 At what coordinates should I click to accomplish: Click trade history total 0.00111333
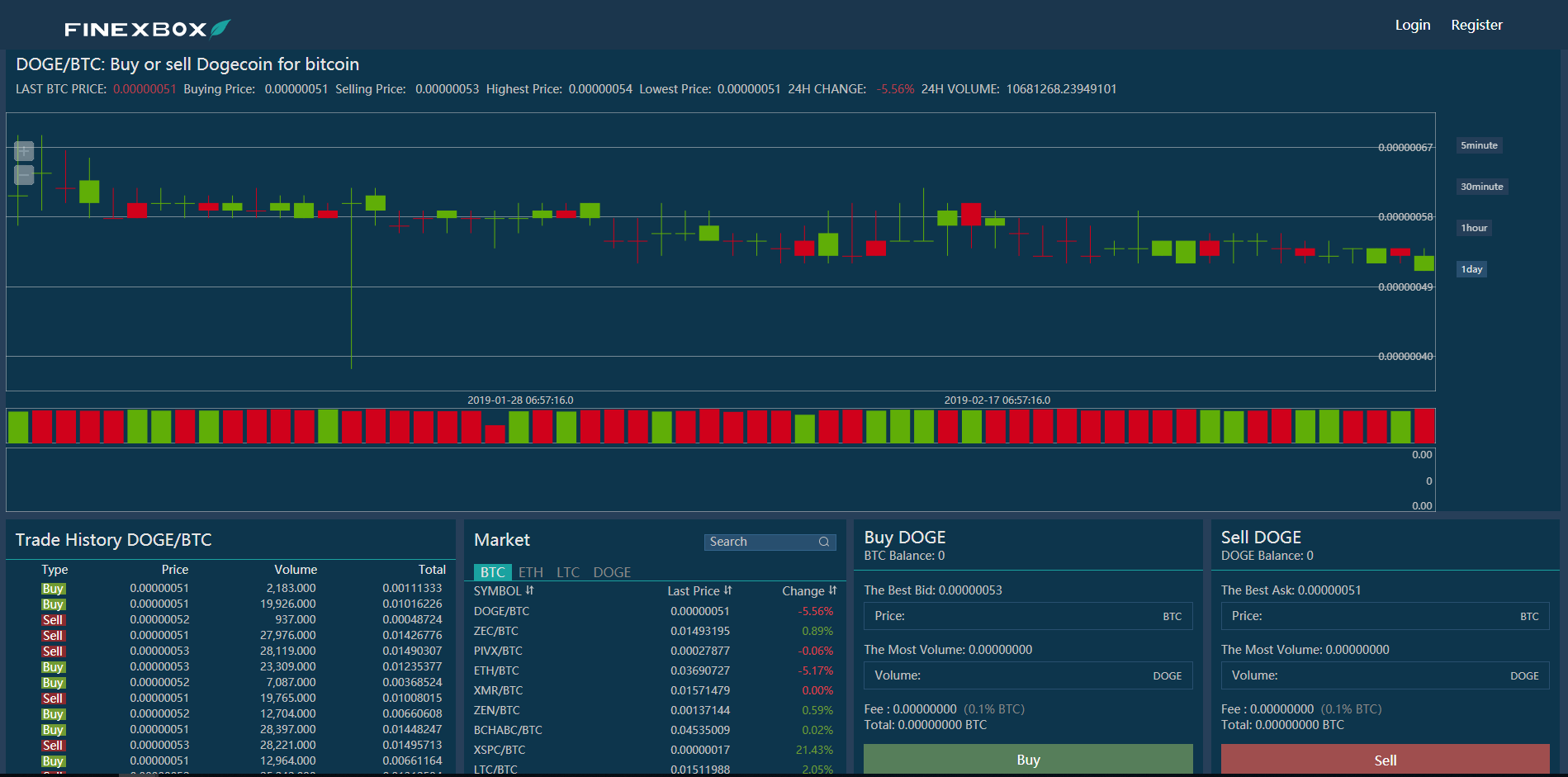tap(412, 588)
